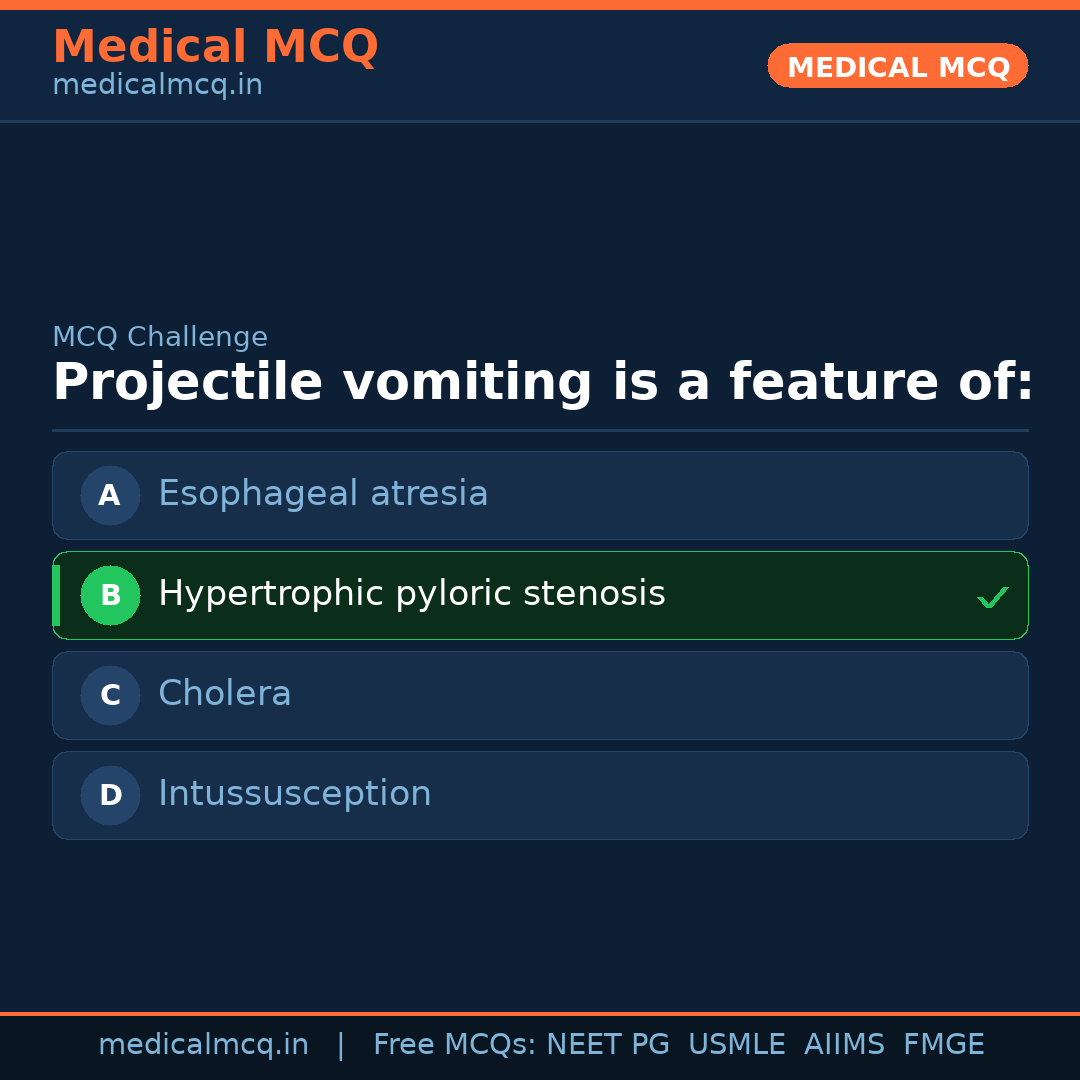Choose the Hypertrophic pyloric stenosis option
1080x1080 pixels.
click(411, 594)
